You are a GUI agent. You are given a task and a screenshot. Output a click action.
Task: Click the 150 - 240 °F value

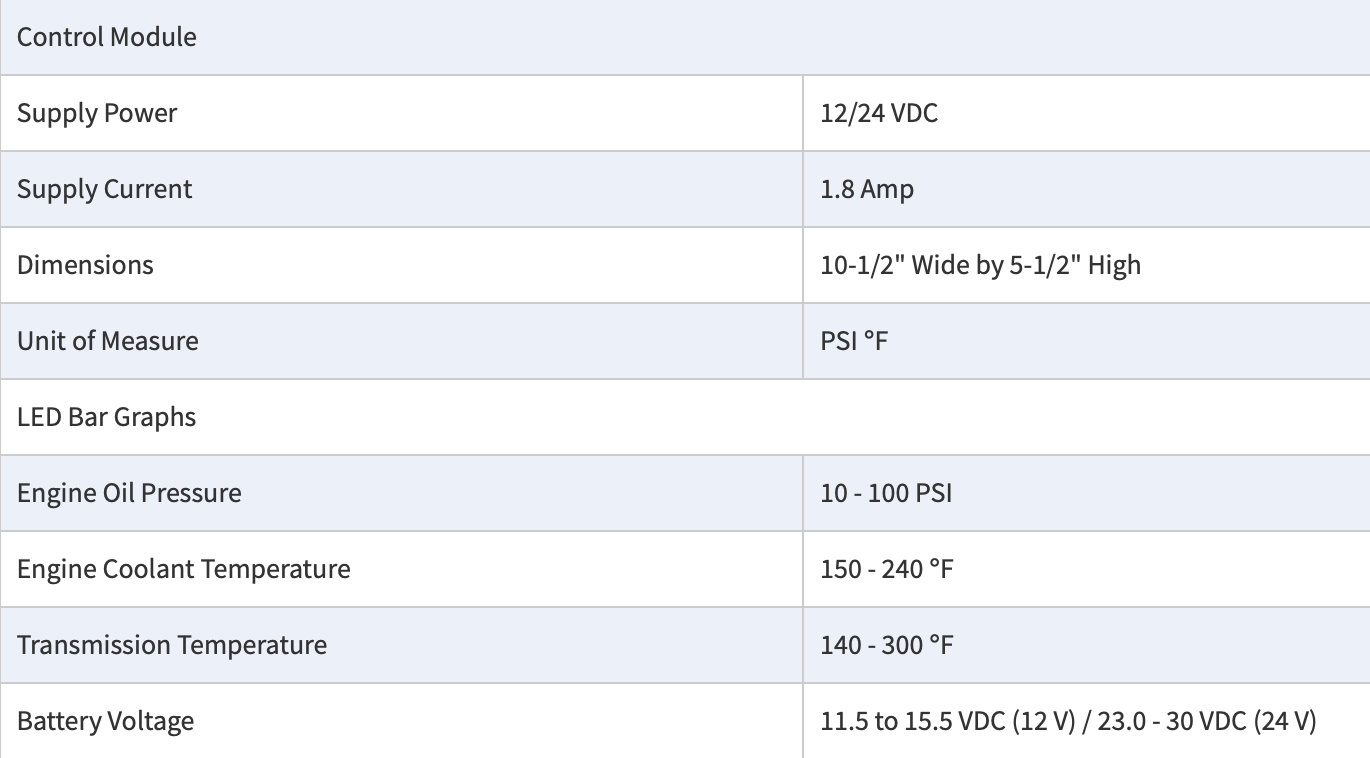click(x=887, y=569)
